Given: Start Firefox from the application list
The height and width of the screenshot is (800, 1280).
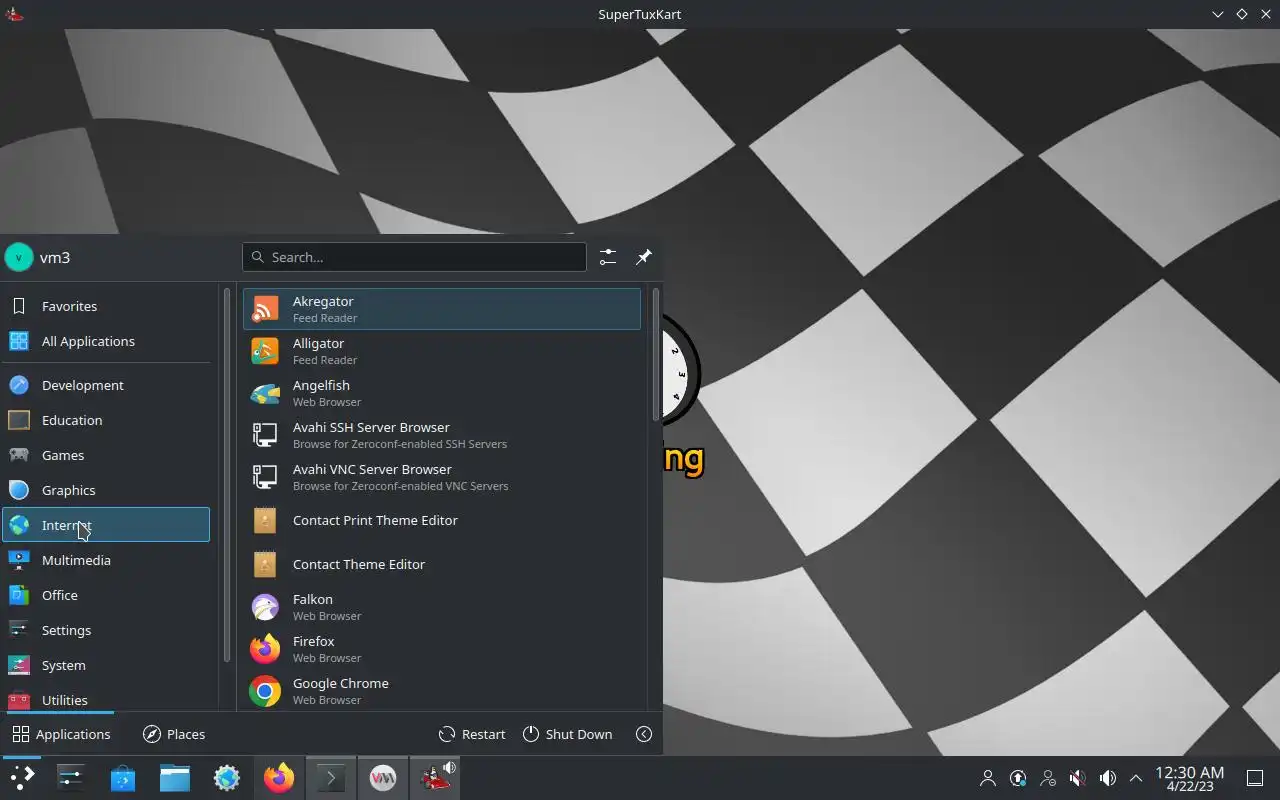Looking at the screenshot, I should [441, 649].
